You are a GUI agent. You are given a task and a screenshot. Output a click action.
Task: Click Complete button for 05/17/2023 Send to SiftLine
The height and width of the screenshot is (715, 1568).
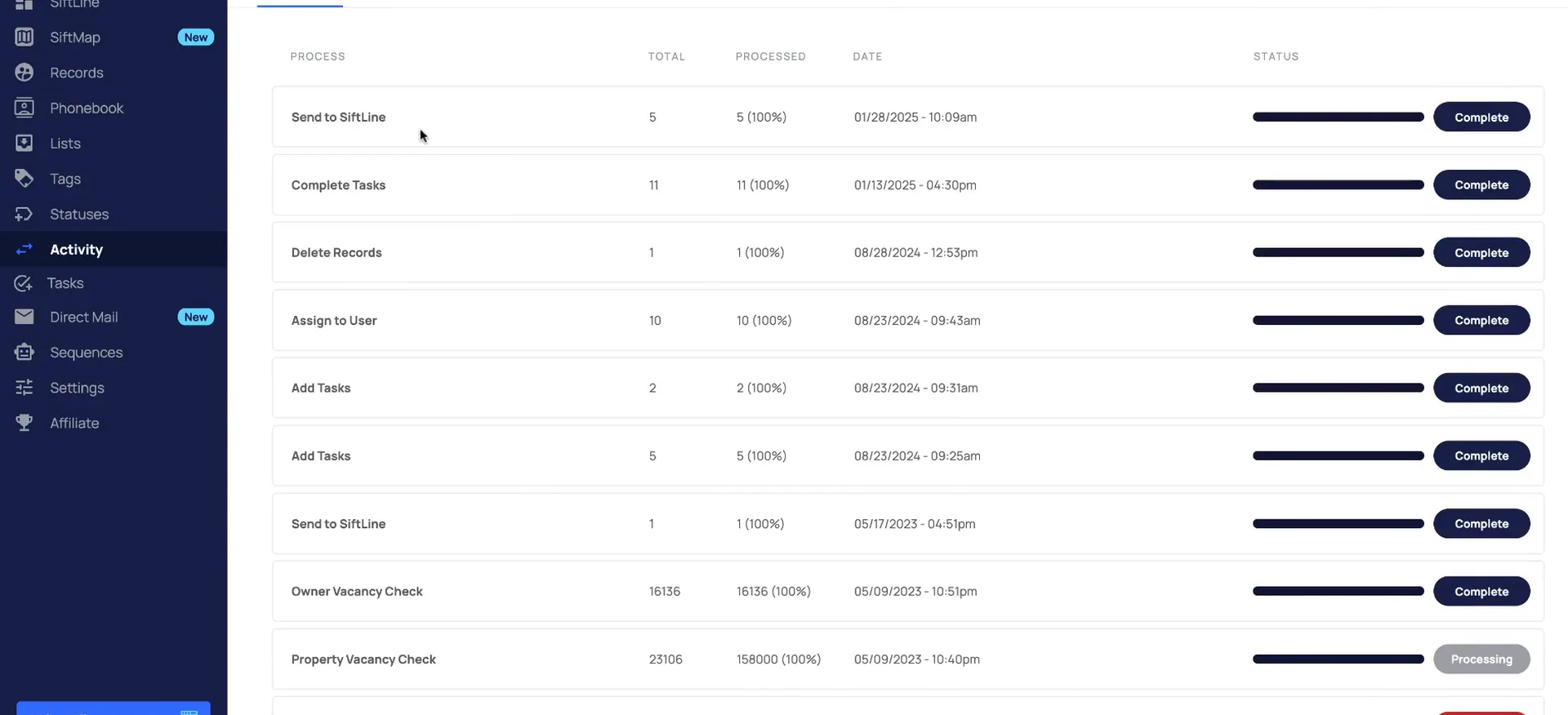click(x=1481, y=523)
